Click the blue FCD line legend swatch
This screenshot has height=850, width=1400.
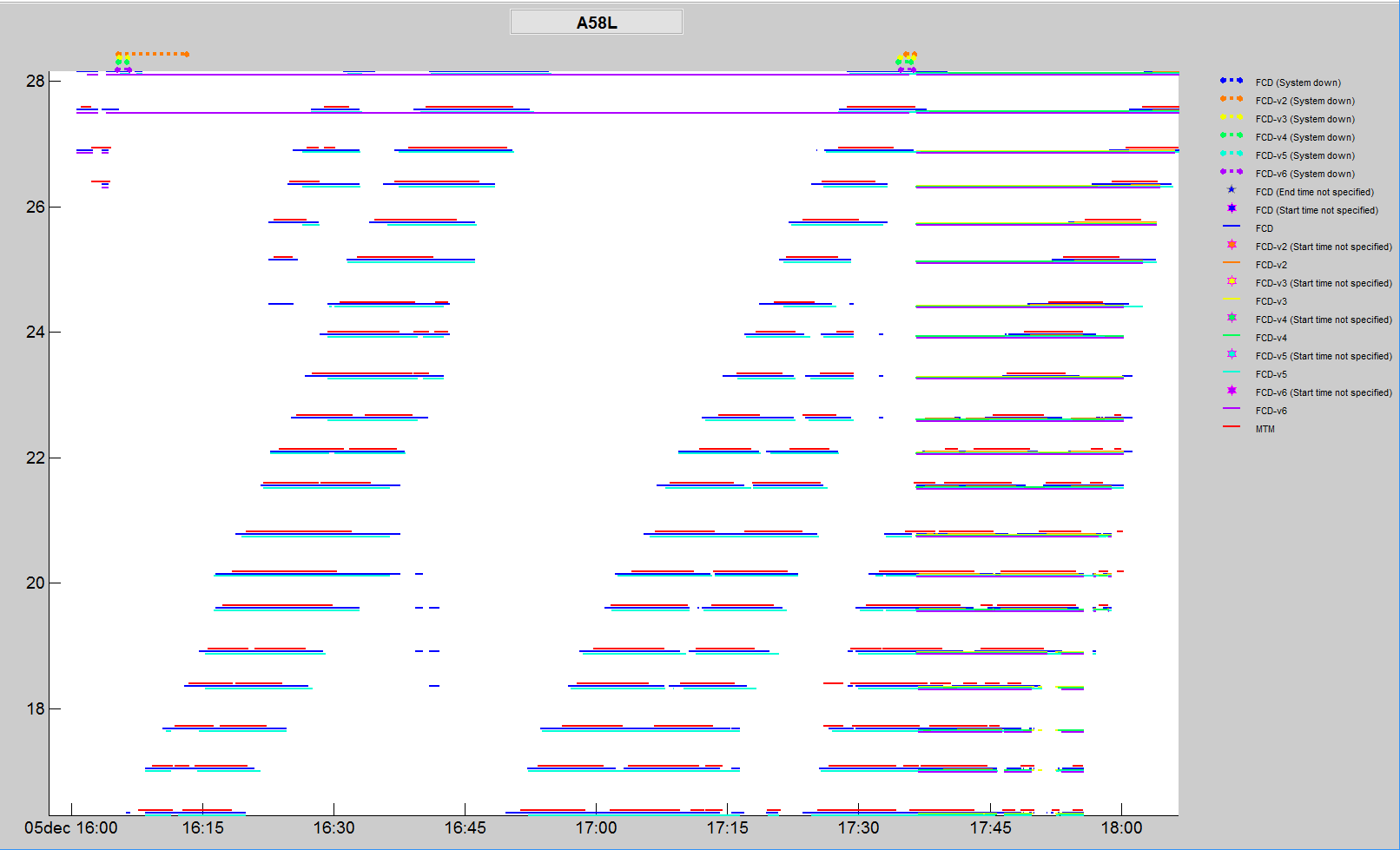click(x=1232, y=226)
